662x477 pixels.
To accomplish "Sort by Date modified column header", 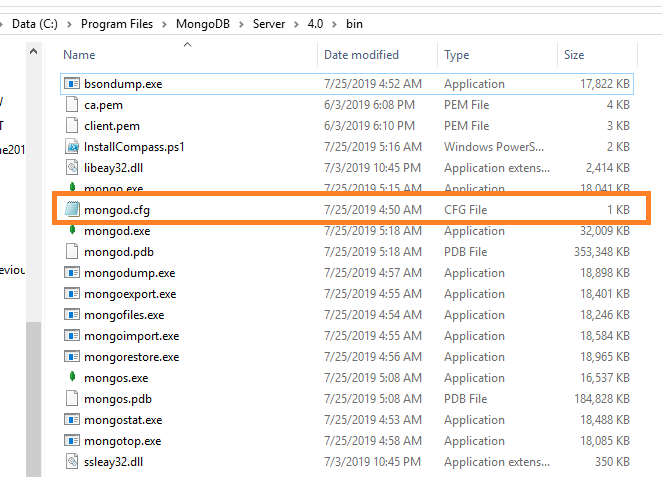I will pyautogui.click(x=361, y=55).
